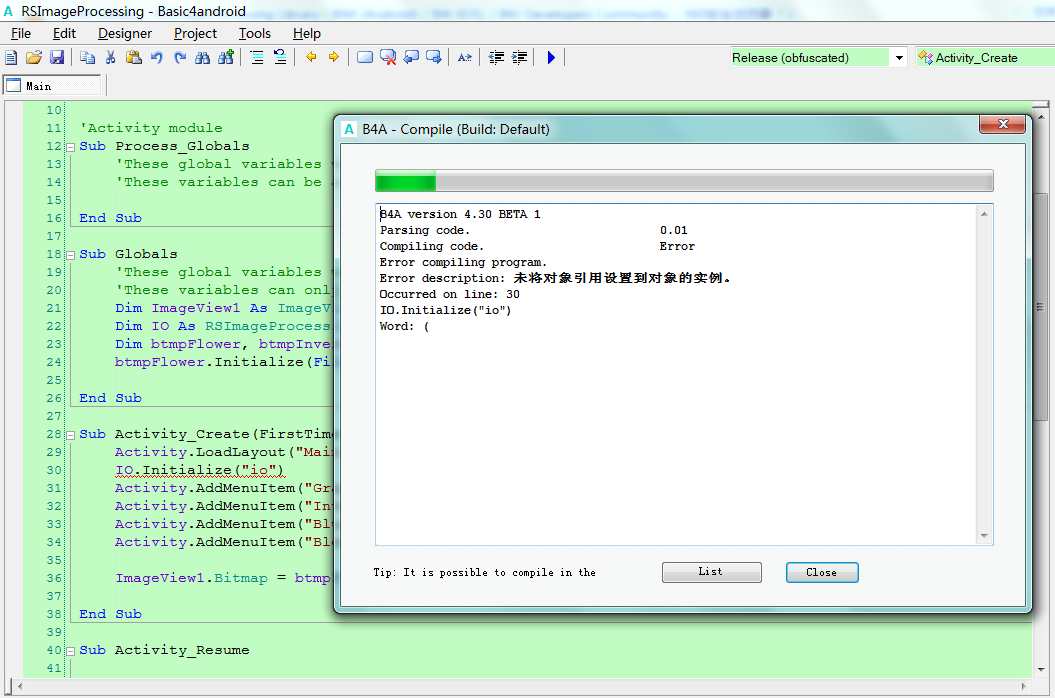This screenshot has height=698, width=1055.
Task: Open Find with the binoculars icon
Action: pyautogui.click(x=203, y=58)
